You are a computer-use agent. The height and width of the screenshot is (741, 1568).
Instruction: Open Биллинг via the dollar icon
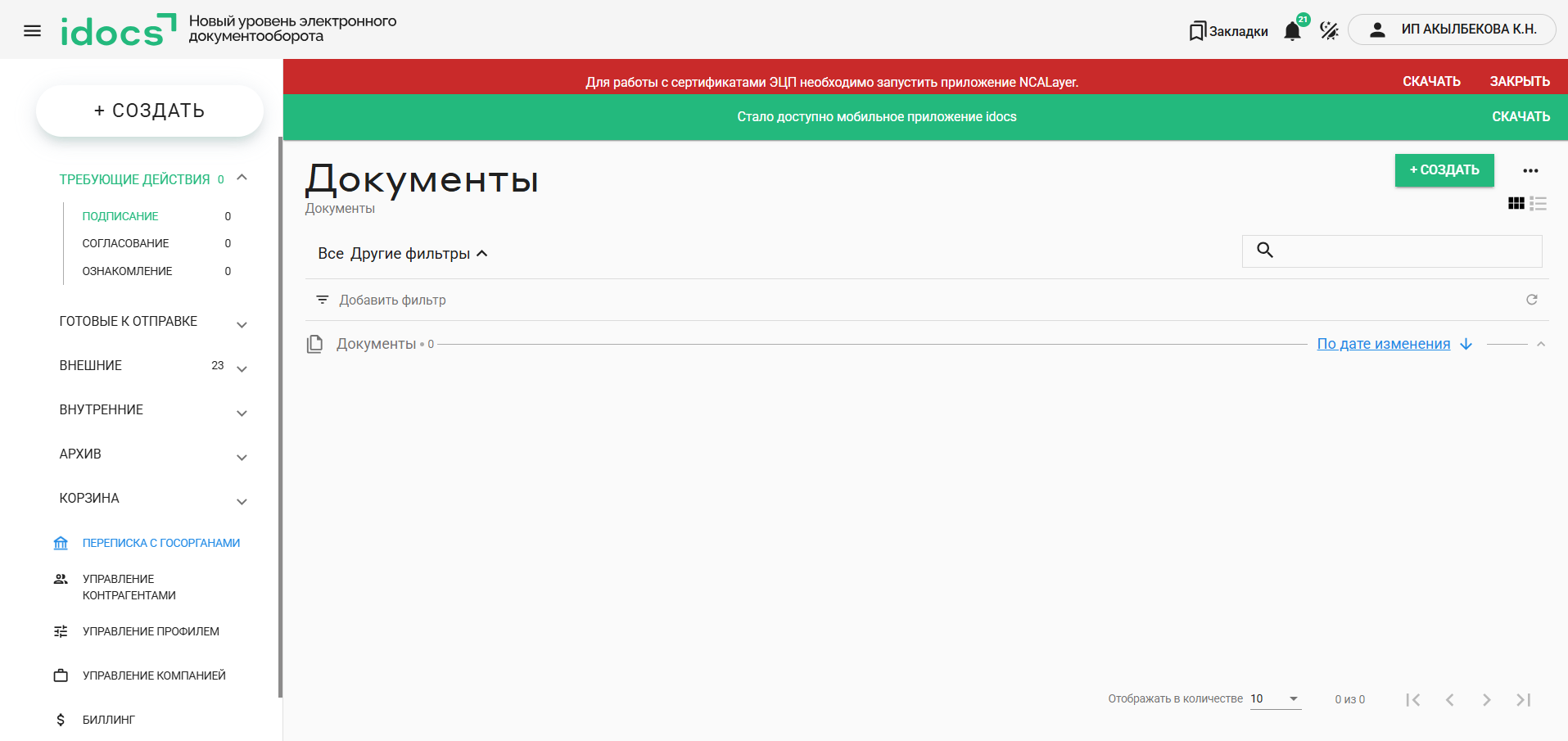tap(60, 719)
